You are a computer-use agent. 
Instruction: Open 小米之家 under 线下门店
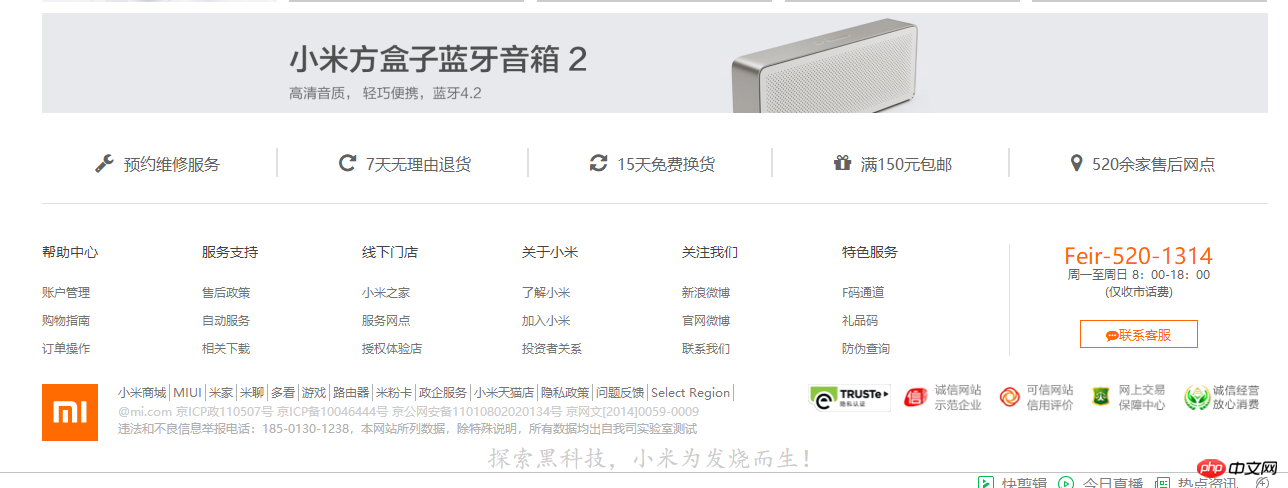pos(386,292)
